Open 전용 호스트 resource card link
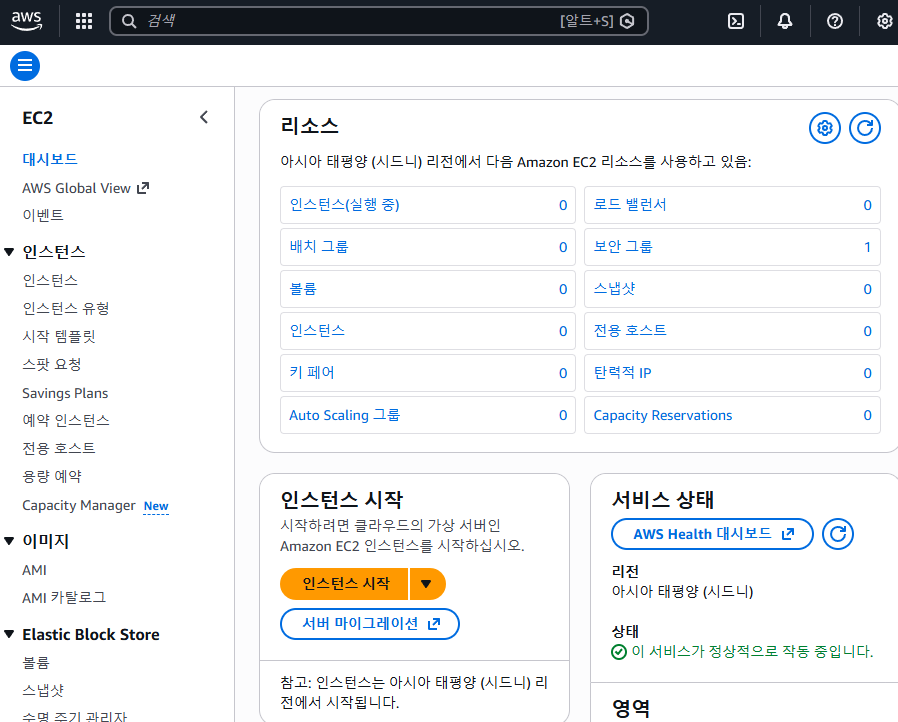This screenshot has width=898, height=722. tap(629, 330)
